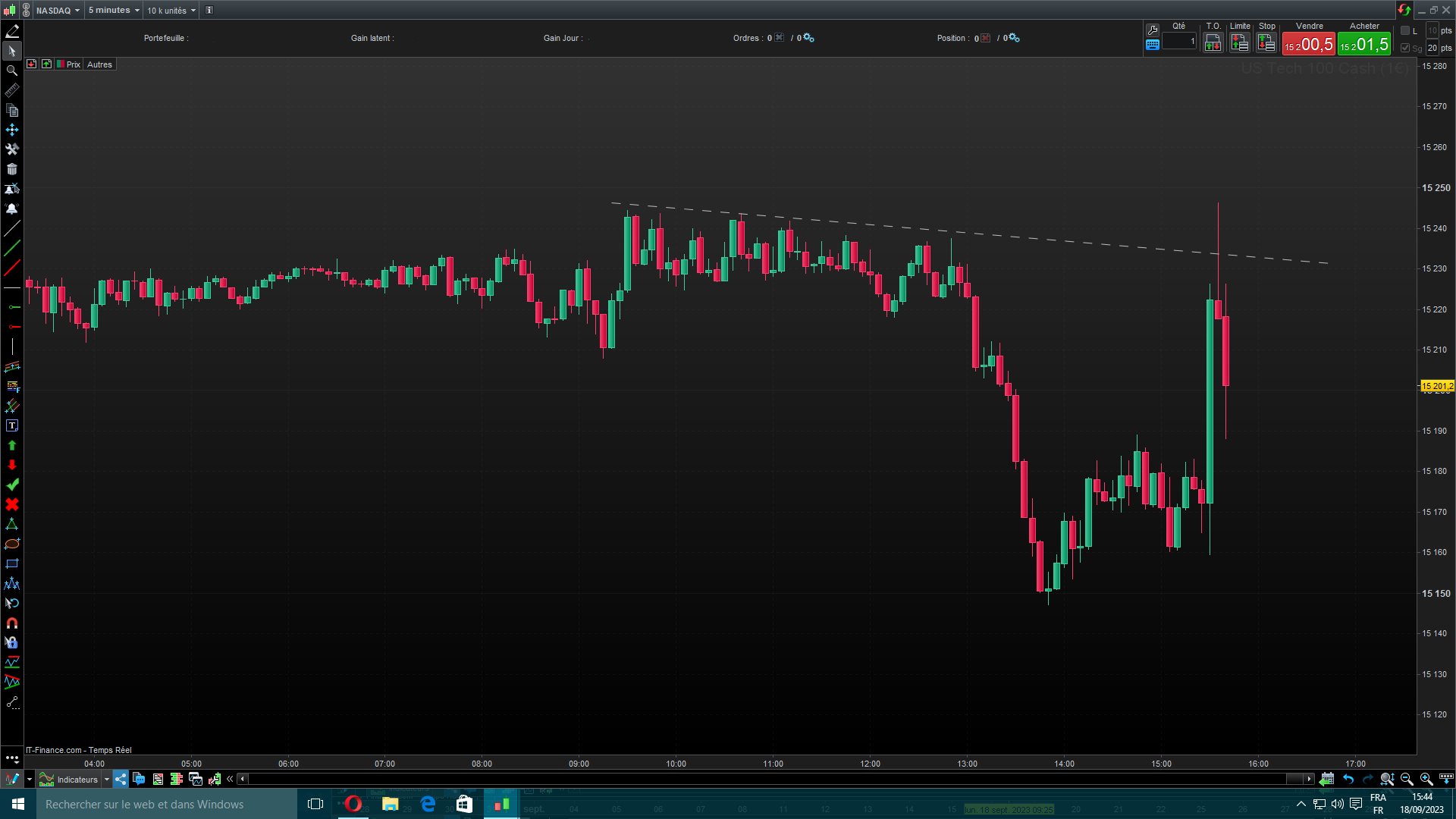
Task: Toggle the blue keyboard trading icon
Action: [x=1152, y=45]
